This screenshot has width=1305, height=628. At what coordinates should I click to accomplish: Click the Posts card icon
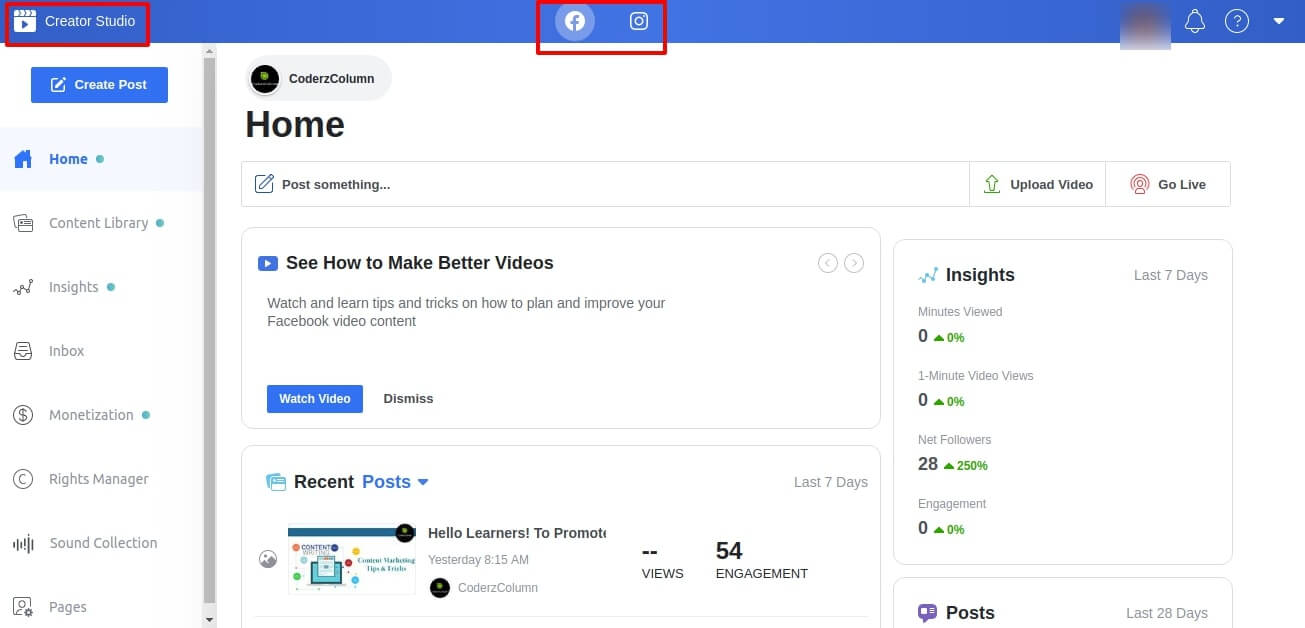[928, 613]
